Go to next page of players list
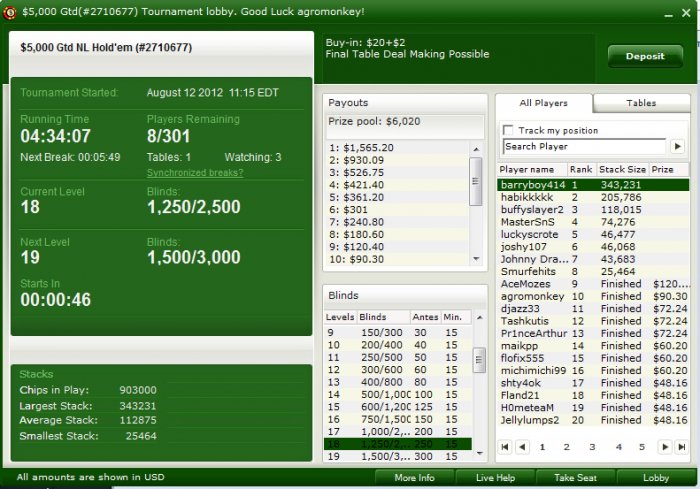Viewport: 700px width, 489px height. (665, 447)
